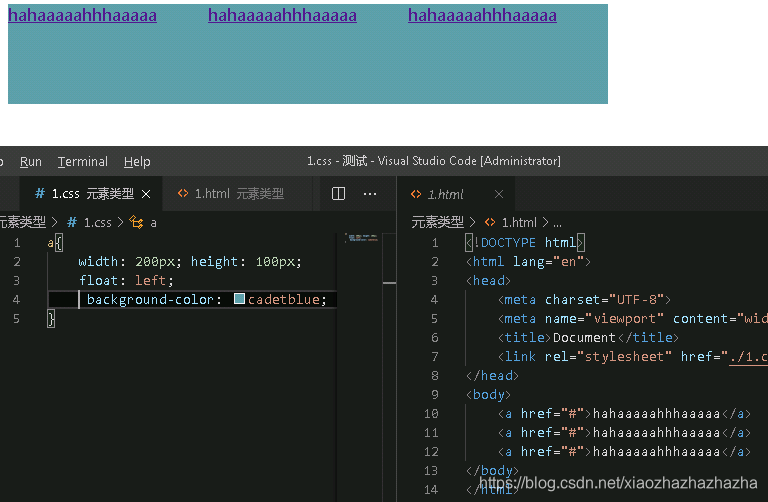Viewport: 768px width, 502px height.
Task: Switch to the 1.html tab in the left editor group
Action: click(x=238, y=194)
